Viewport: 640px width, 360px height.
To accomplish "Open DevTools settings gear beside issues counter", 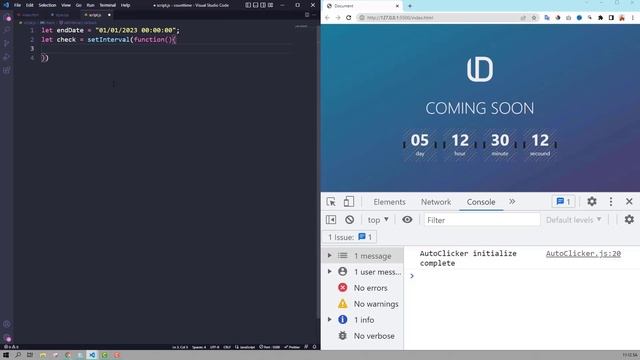I will pos(592,201).
